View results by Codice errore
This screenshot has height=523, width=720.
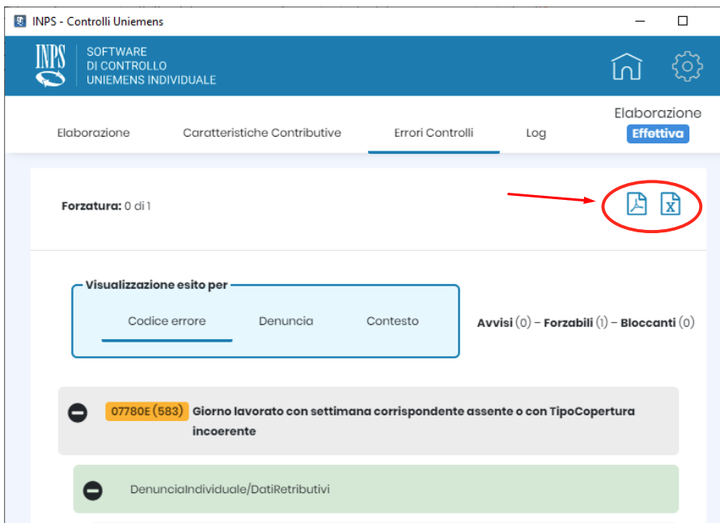[x=167, y=321]
